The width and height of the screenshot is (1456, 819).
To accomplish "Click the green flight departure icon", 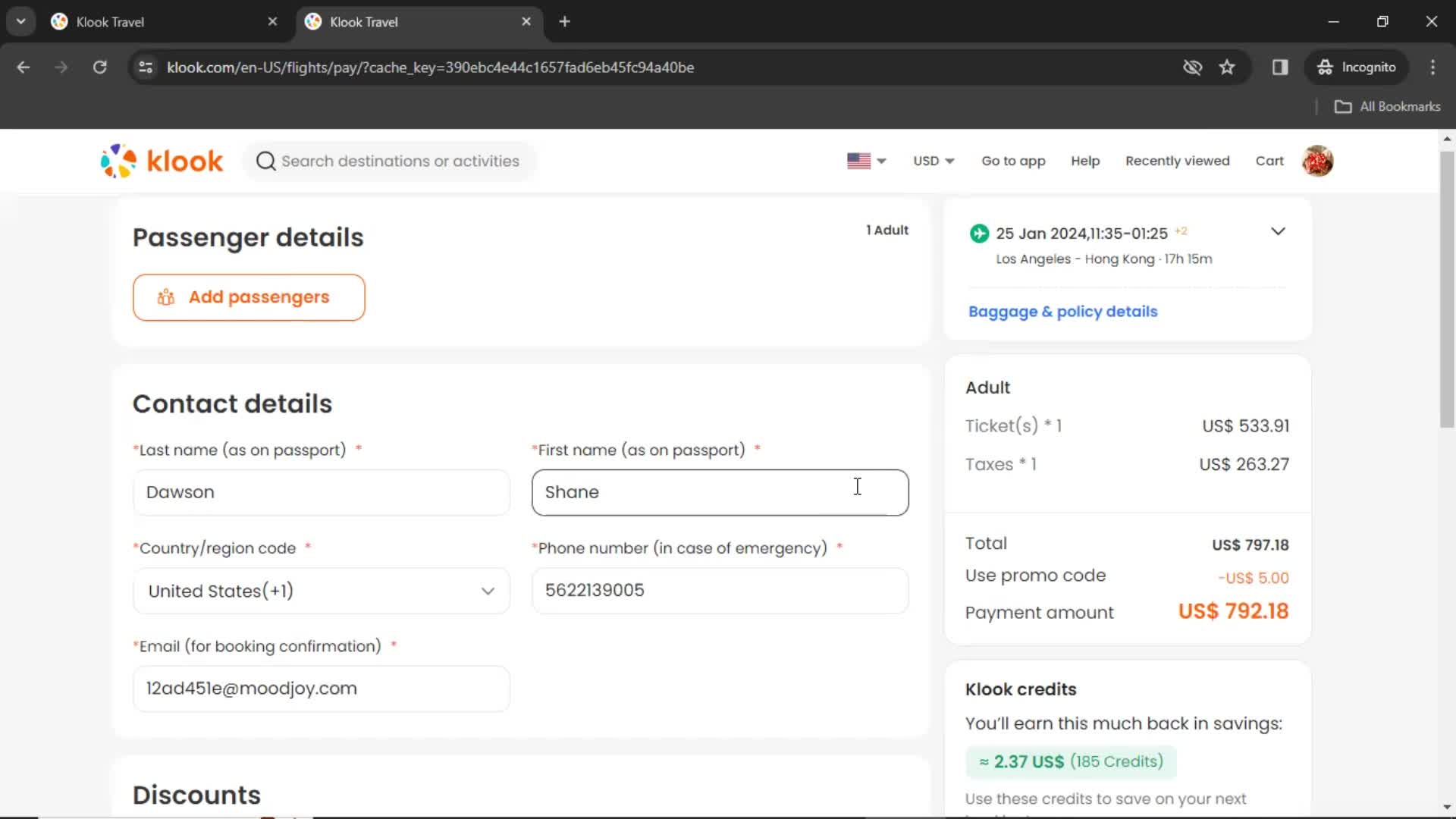I will tap(980, 233).
